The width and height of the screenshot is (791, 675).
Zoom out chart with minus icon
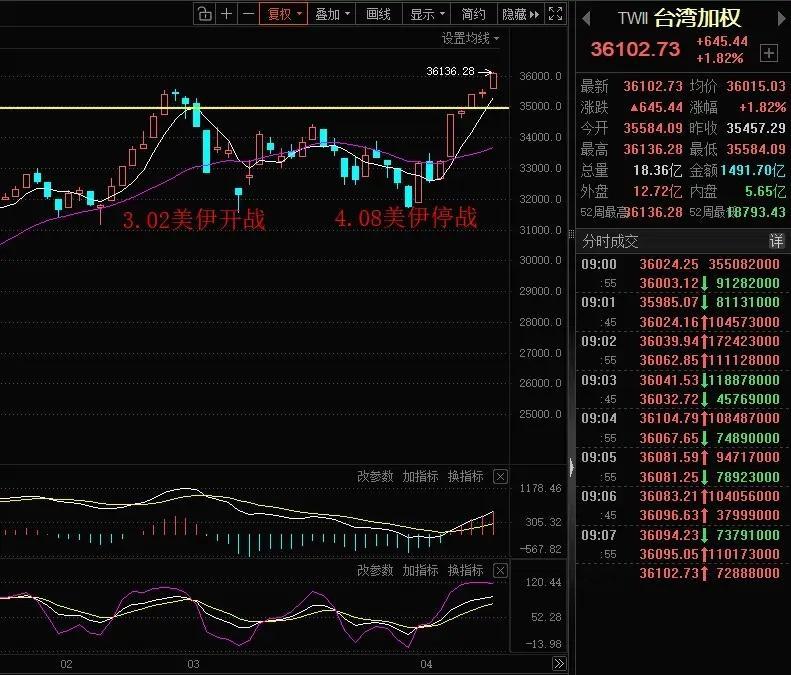click(x=248, y=14)
